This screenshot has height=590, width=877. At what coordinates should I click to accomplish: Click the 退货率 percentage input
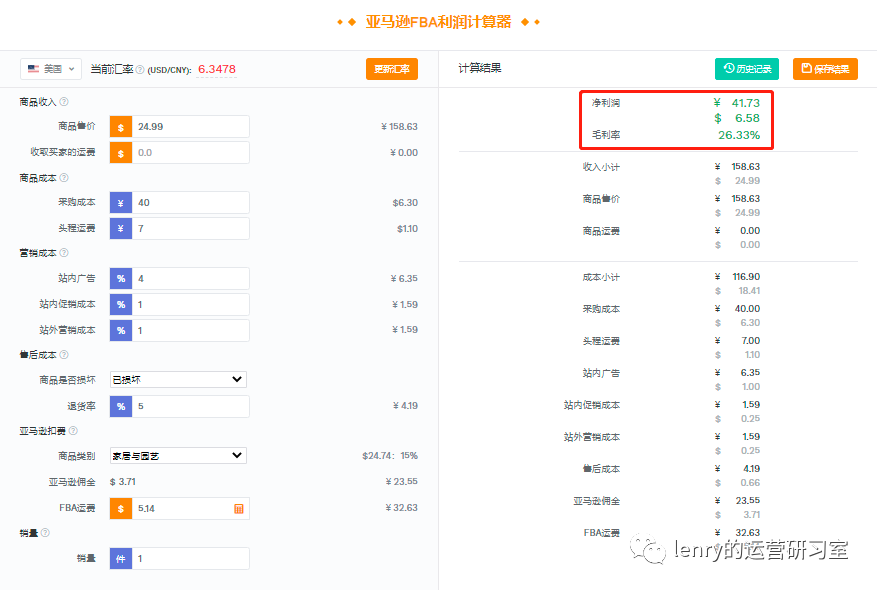coord(190,405)
